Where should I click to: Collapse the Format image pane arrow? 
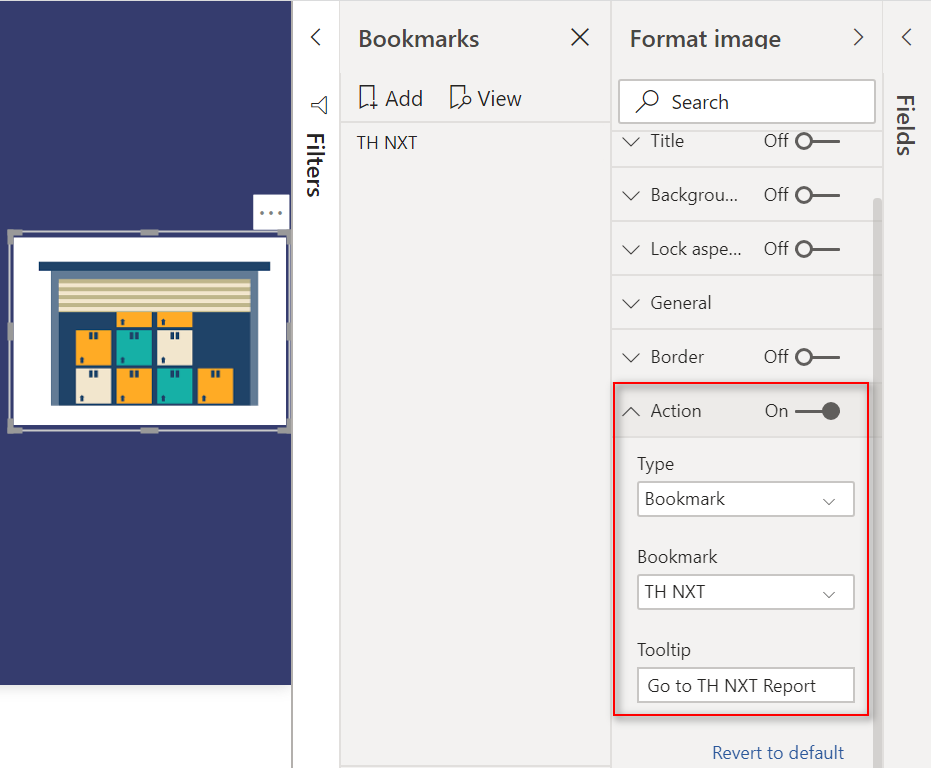(857, 38)
